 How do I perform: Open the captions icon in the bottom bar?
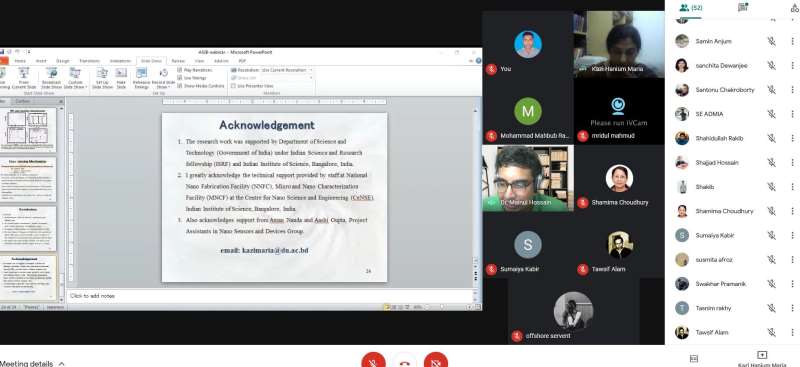[693, 359]
